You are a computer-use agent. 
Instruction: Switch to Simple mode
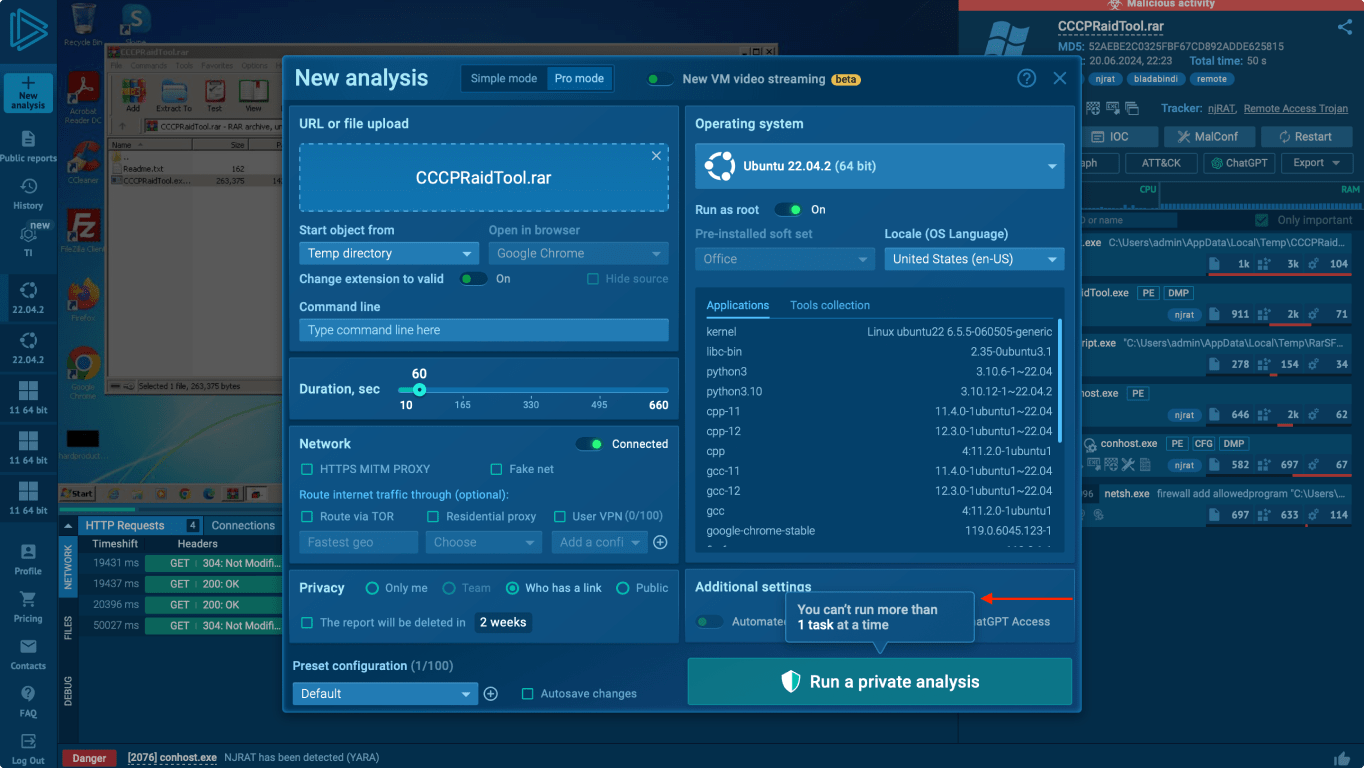point(503,79)
